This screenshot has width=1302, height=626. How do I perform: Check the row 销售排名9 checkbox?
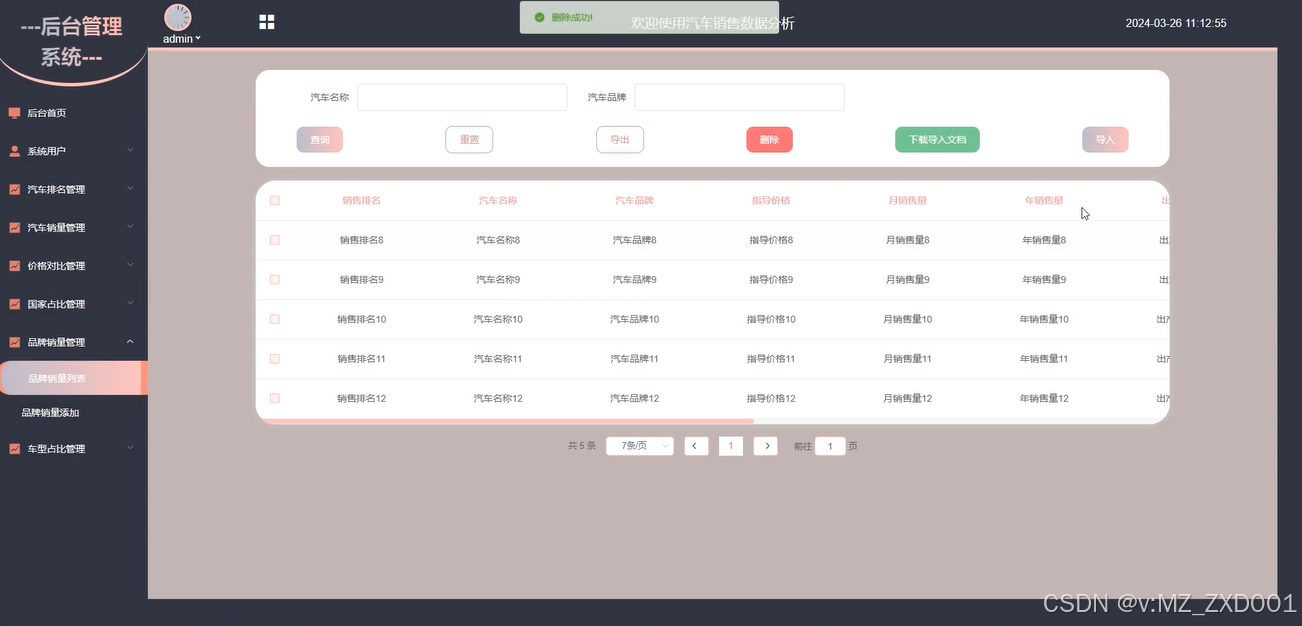coord(275,279)
